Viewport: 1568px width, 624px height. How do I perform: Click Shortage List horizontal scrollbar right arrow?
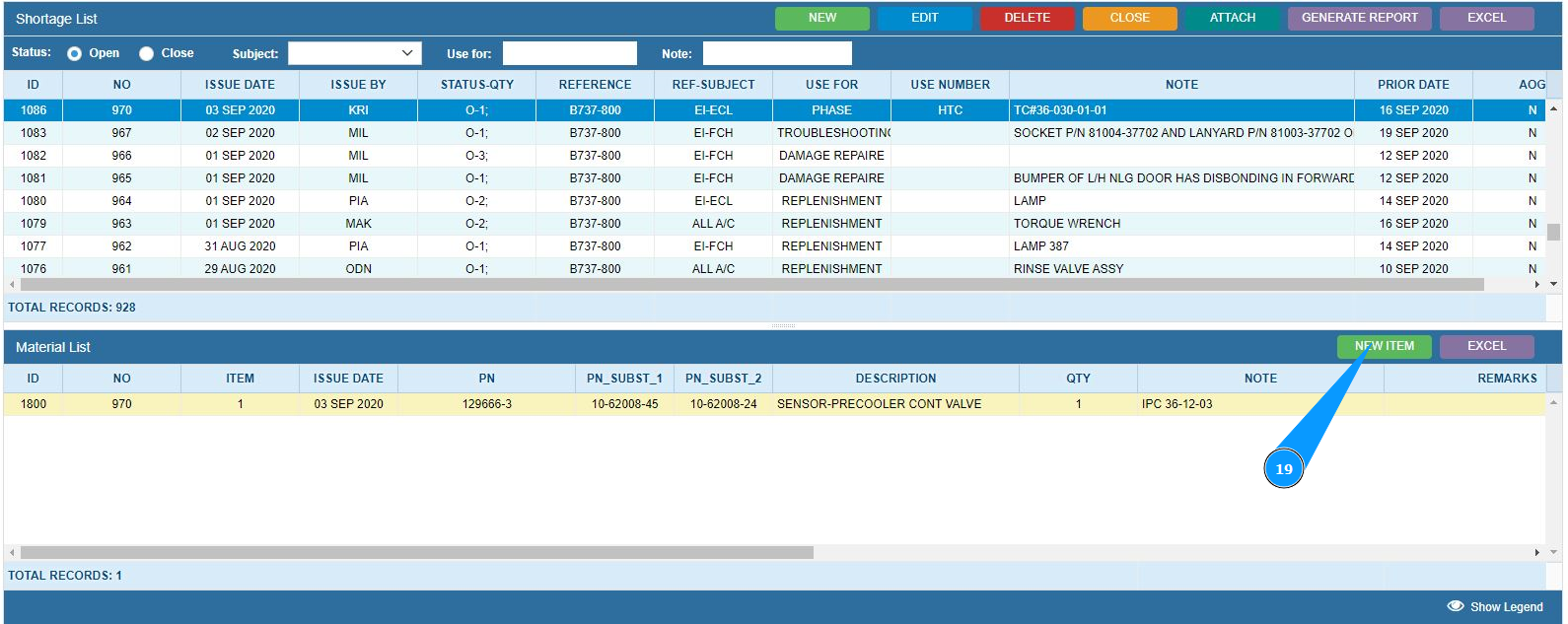click(x=1537, y=285)
